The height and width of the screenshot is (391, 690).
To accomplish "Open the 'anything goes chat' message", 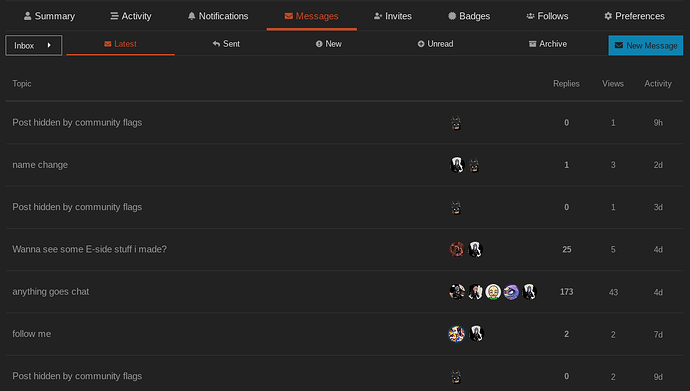I will pos(51,292).
